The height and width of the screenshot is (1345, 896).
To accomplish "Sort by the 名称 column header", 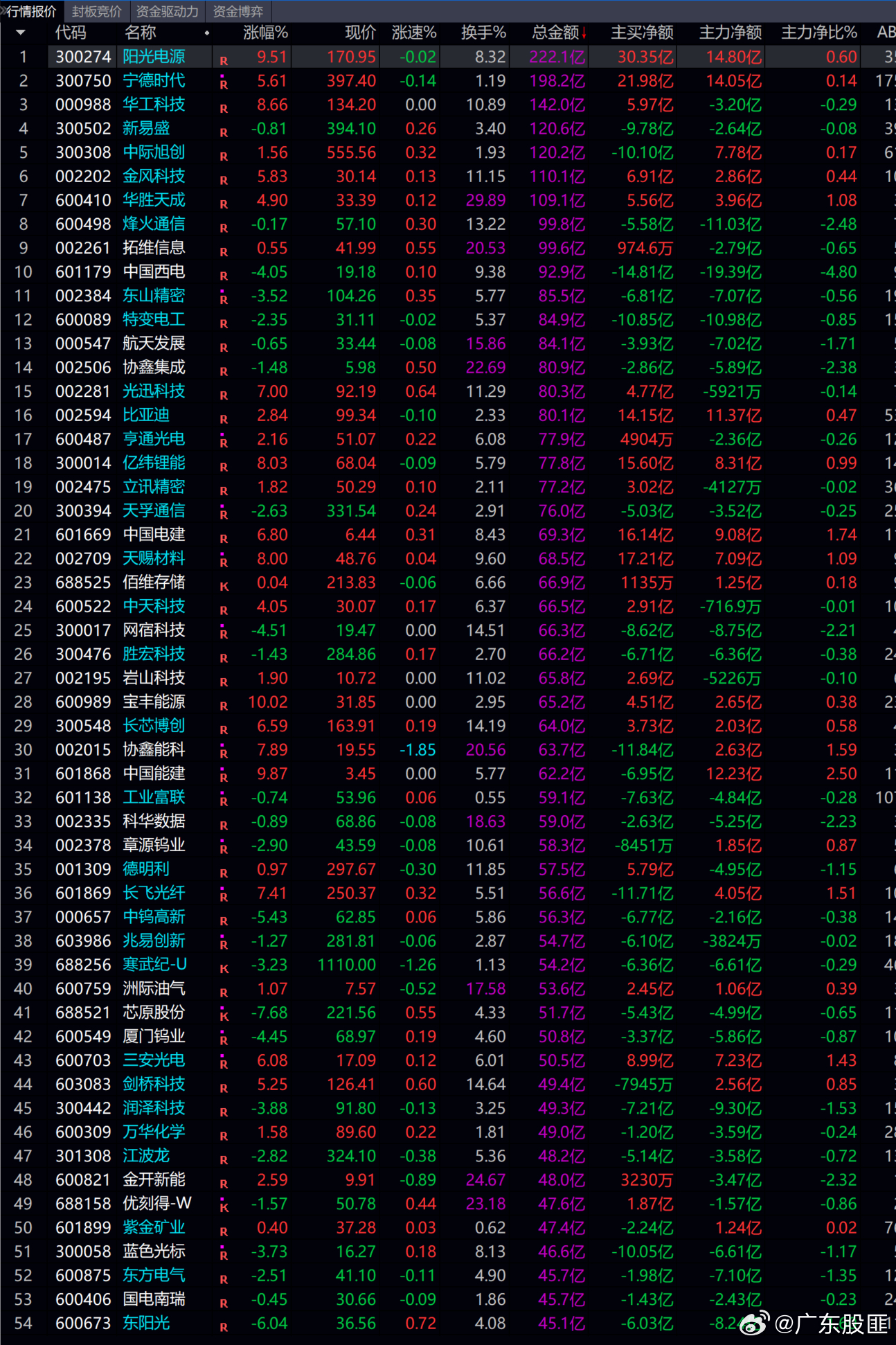I will point(141,33).
